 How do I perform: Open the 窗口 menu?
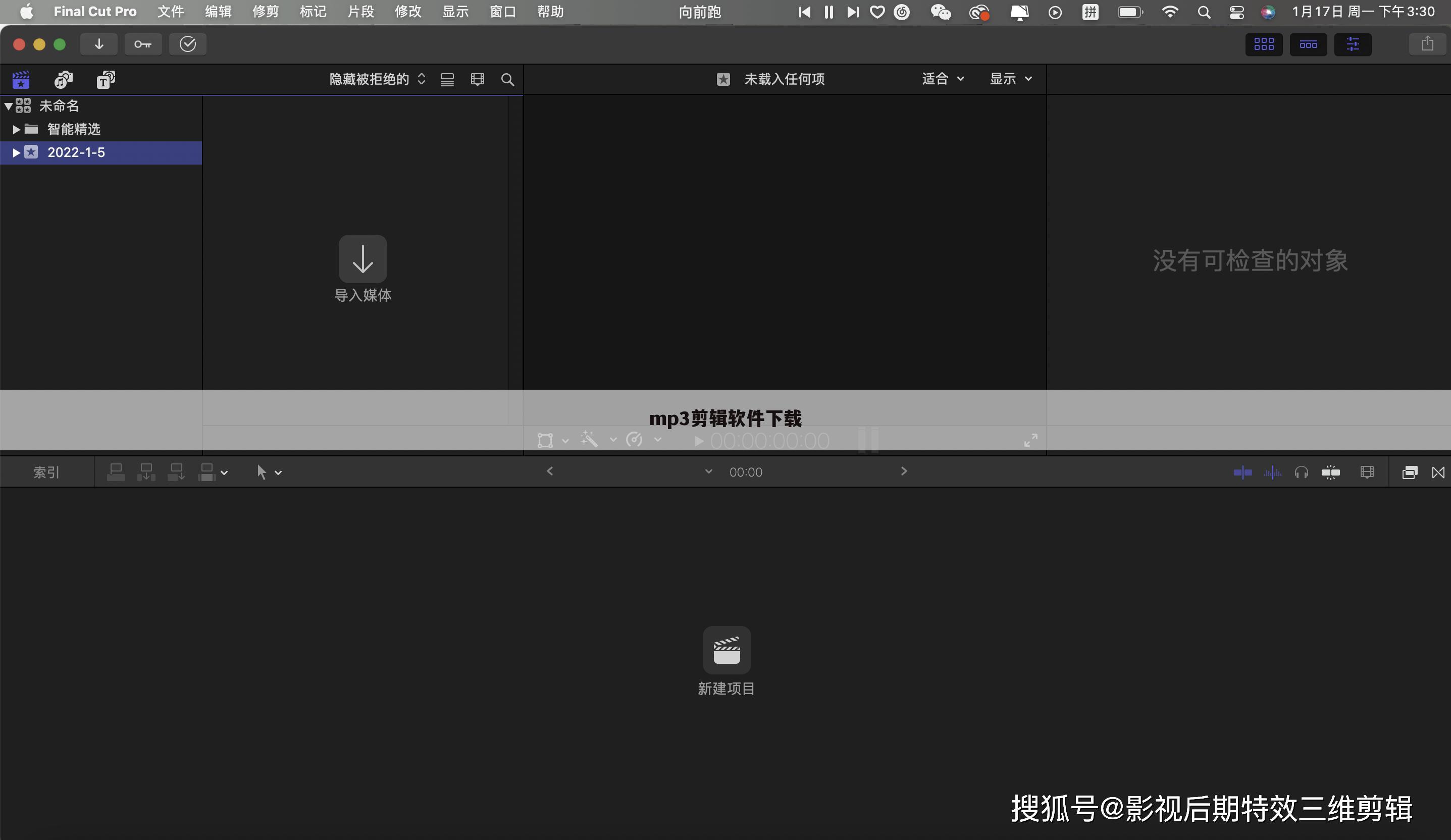coord(503,12)
